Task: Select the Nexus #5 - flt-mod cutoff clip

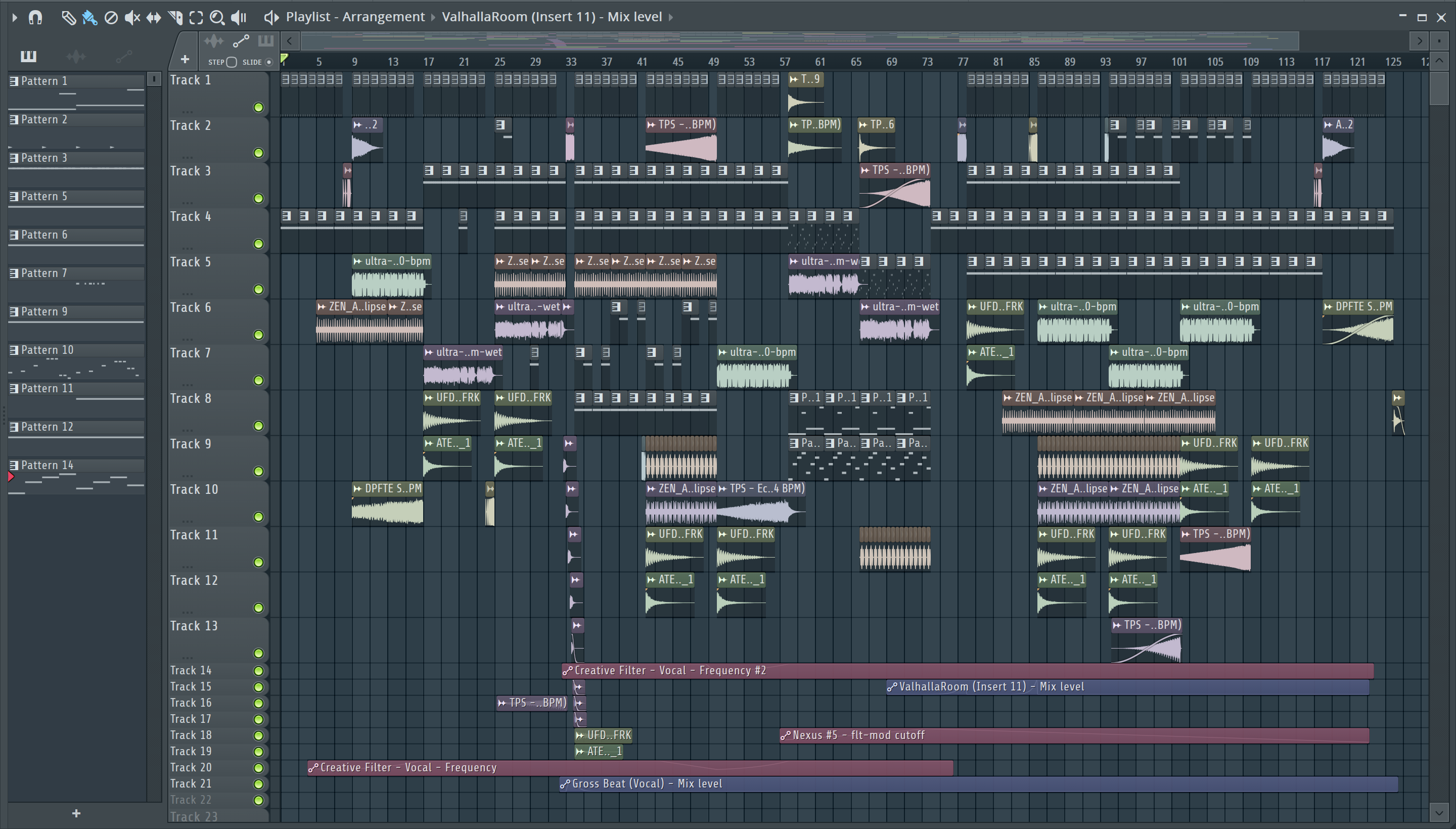Action: 1074,735
